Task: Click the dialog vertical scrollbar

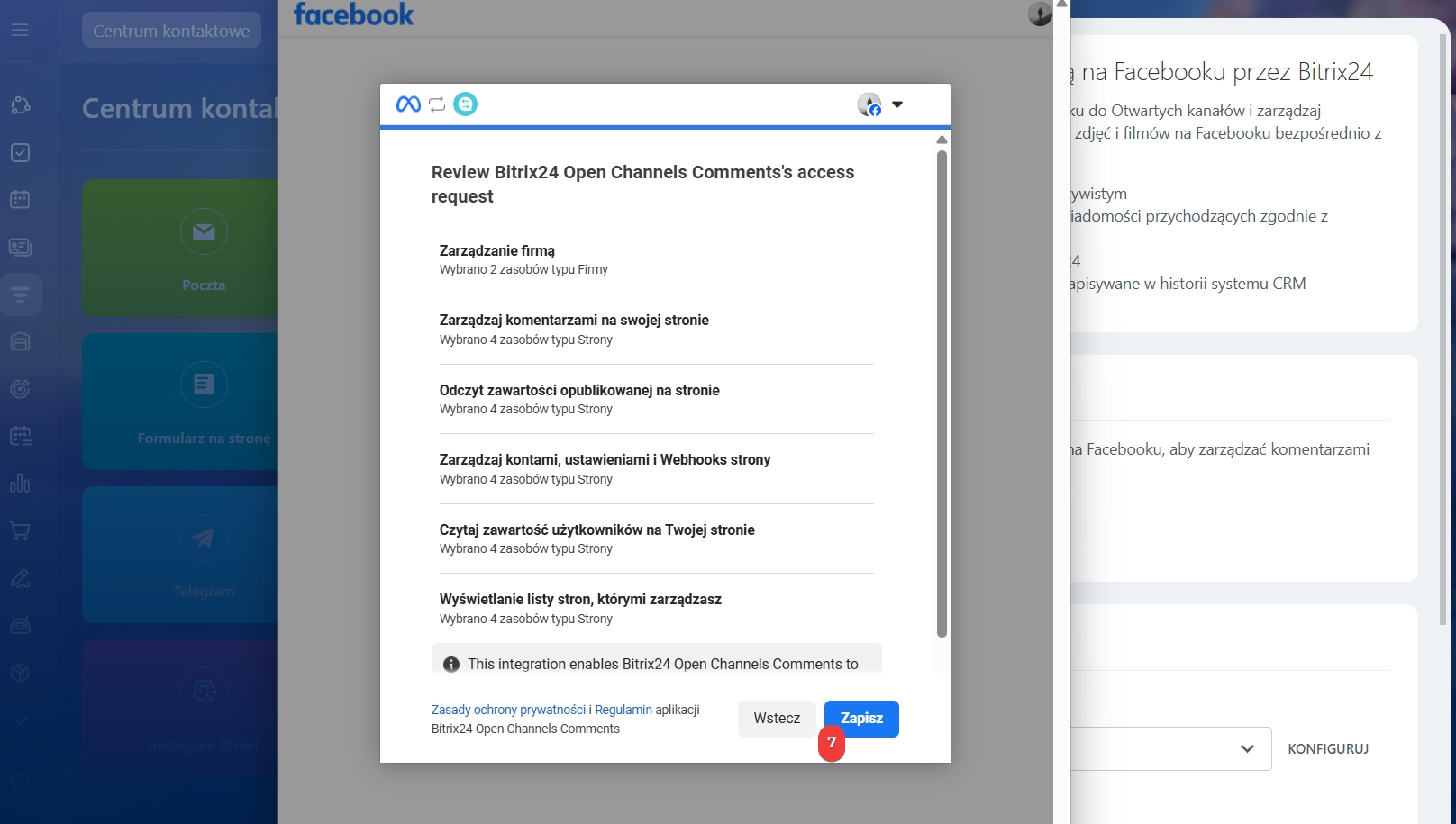Action: click(x=942, y=393)
